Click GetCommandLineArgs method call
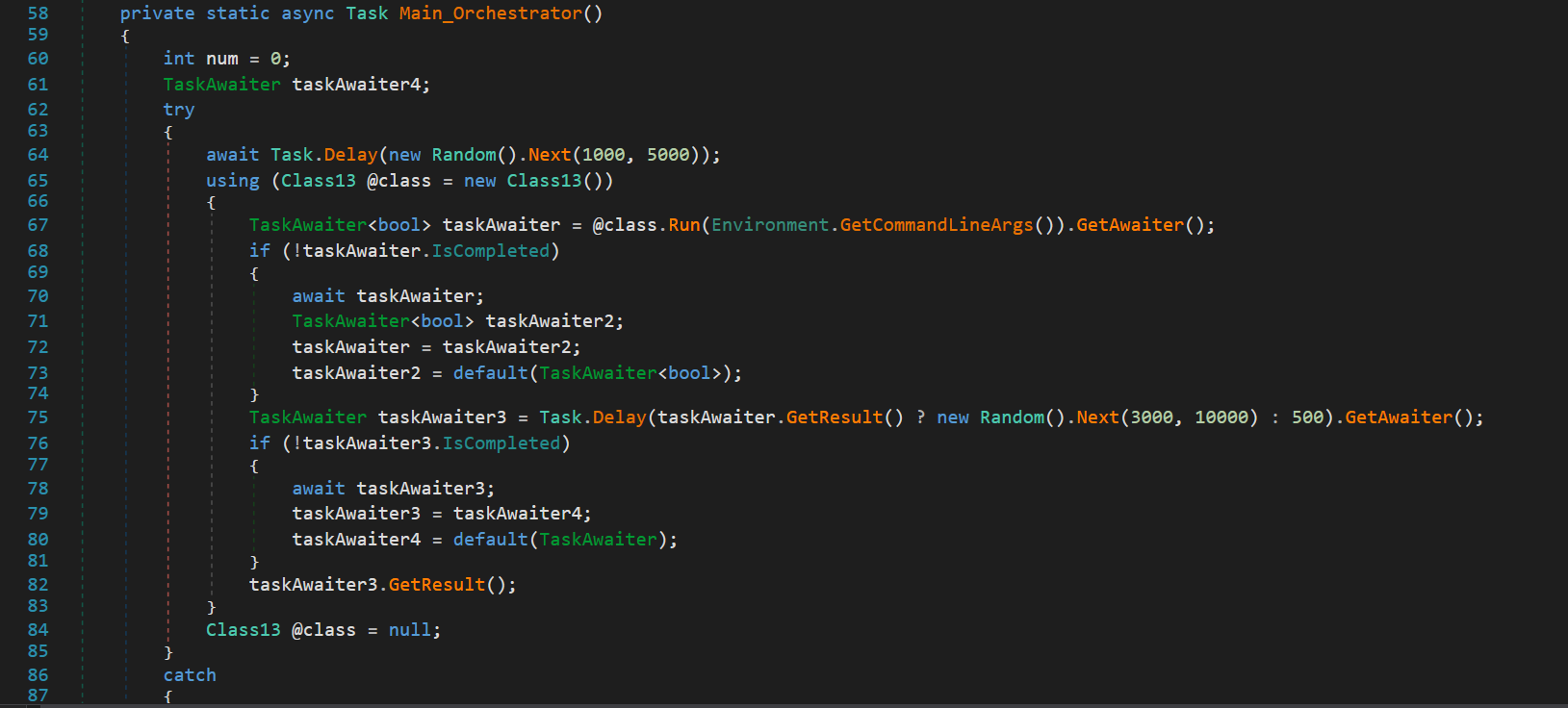Screen dimensions: 1568x708 pos(937,225)
